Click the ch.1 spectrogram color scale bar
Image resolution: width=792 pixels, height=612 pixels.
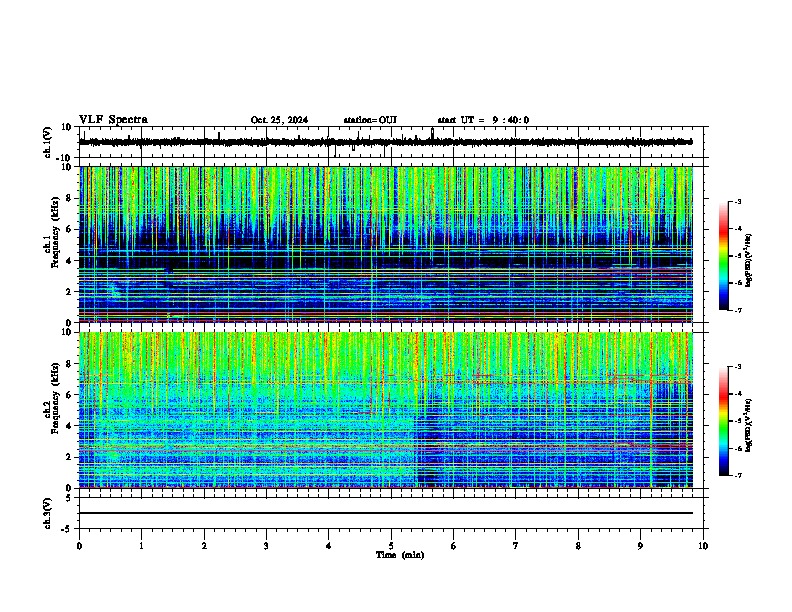click(x=724, y=256)
